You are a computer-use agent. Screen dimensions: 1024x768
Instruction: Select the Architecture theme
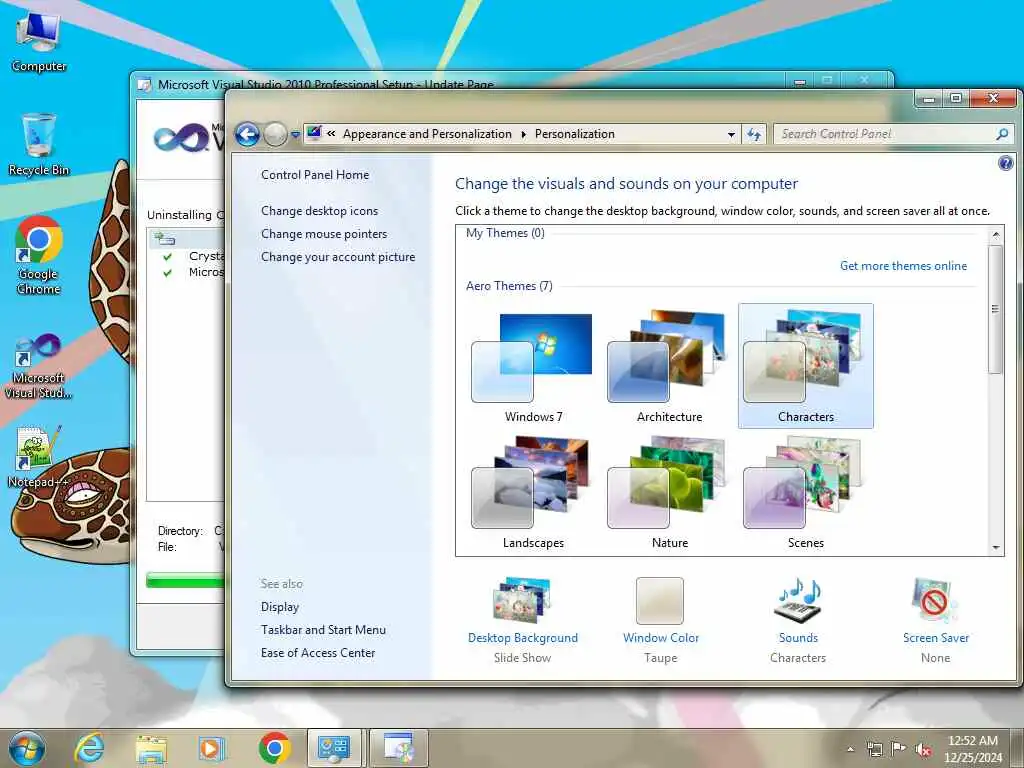point(669,367)
